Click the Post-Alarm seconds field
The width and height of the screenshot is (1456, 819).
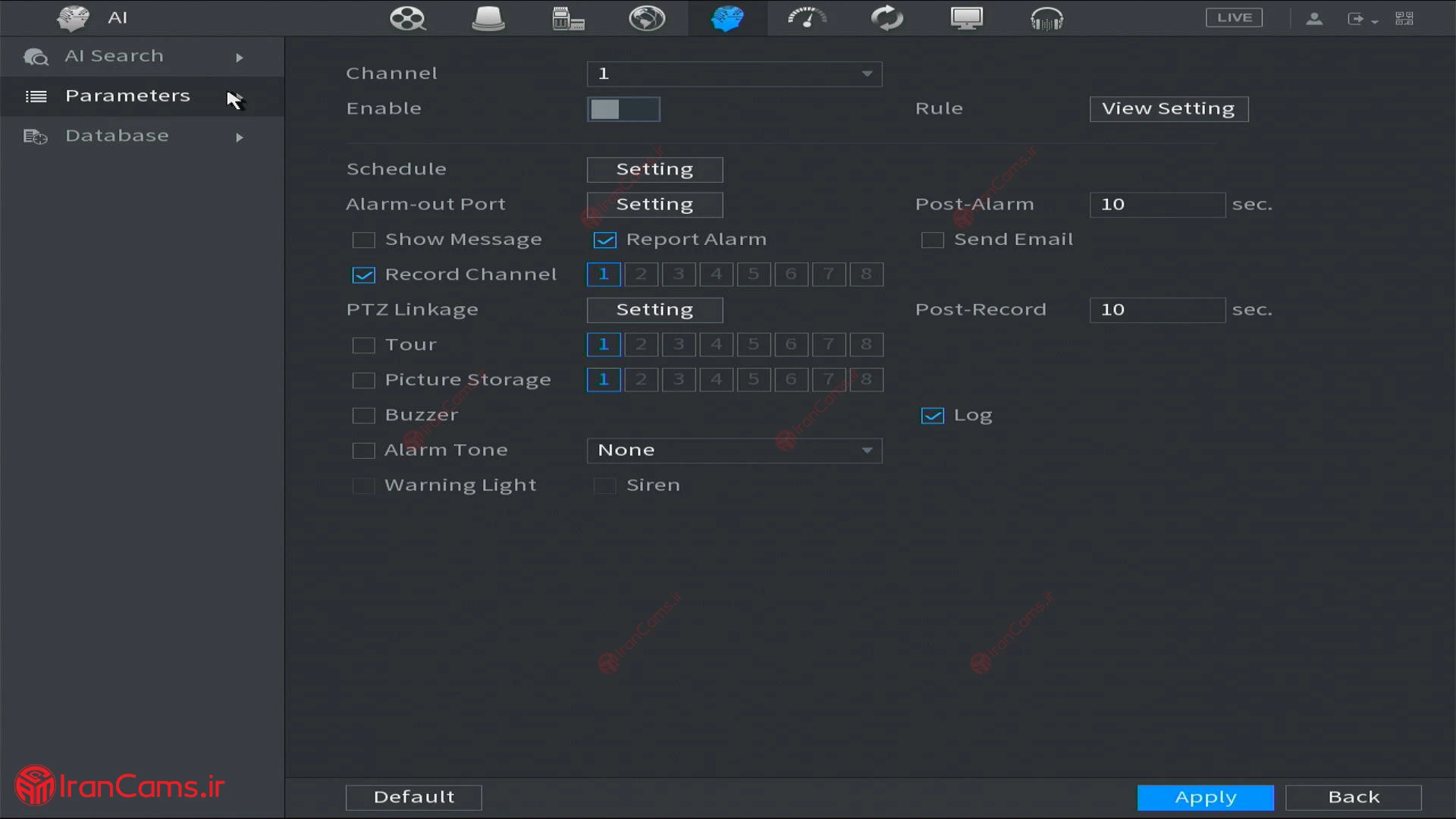tap(1156, 205)
